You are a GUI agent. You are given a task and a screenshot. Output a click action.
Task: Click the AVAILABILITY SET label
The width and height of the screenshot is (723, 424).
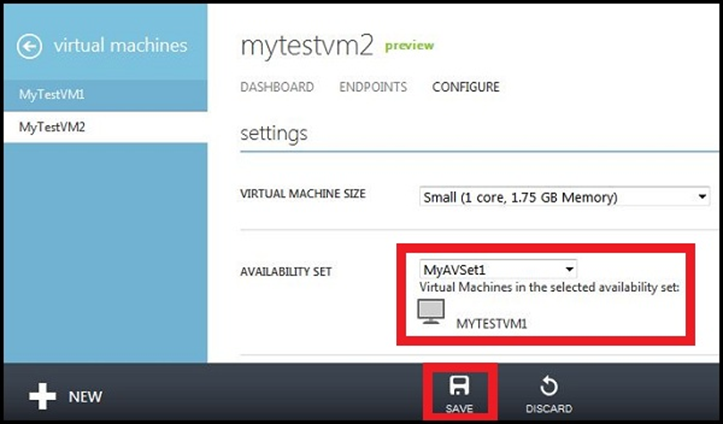pos(286,272)
